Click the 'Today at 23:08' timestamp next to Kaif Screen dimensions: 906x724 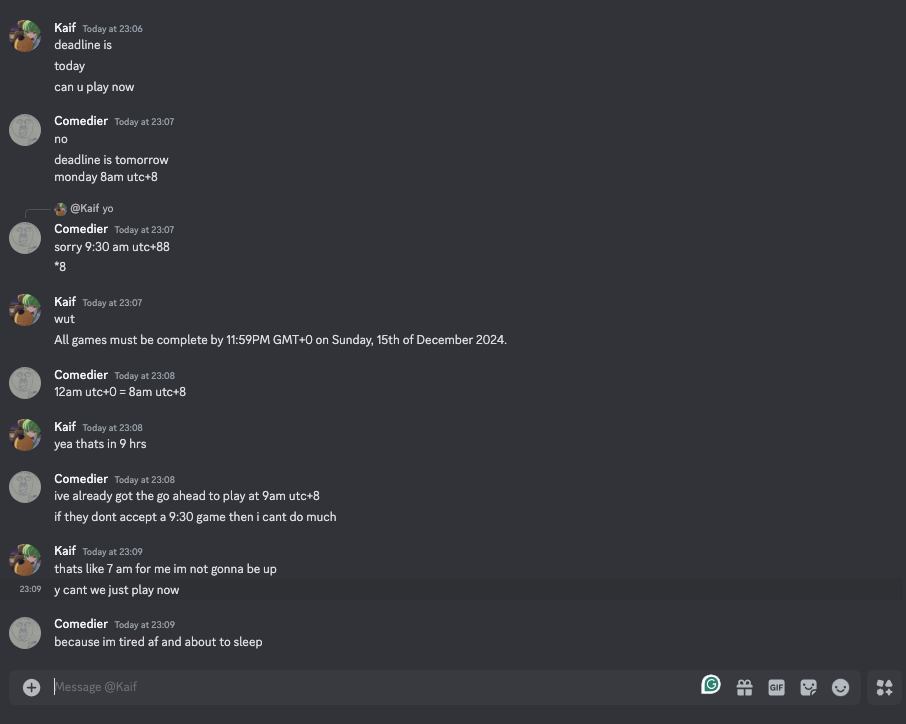[x=112, y=428]
